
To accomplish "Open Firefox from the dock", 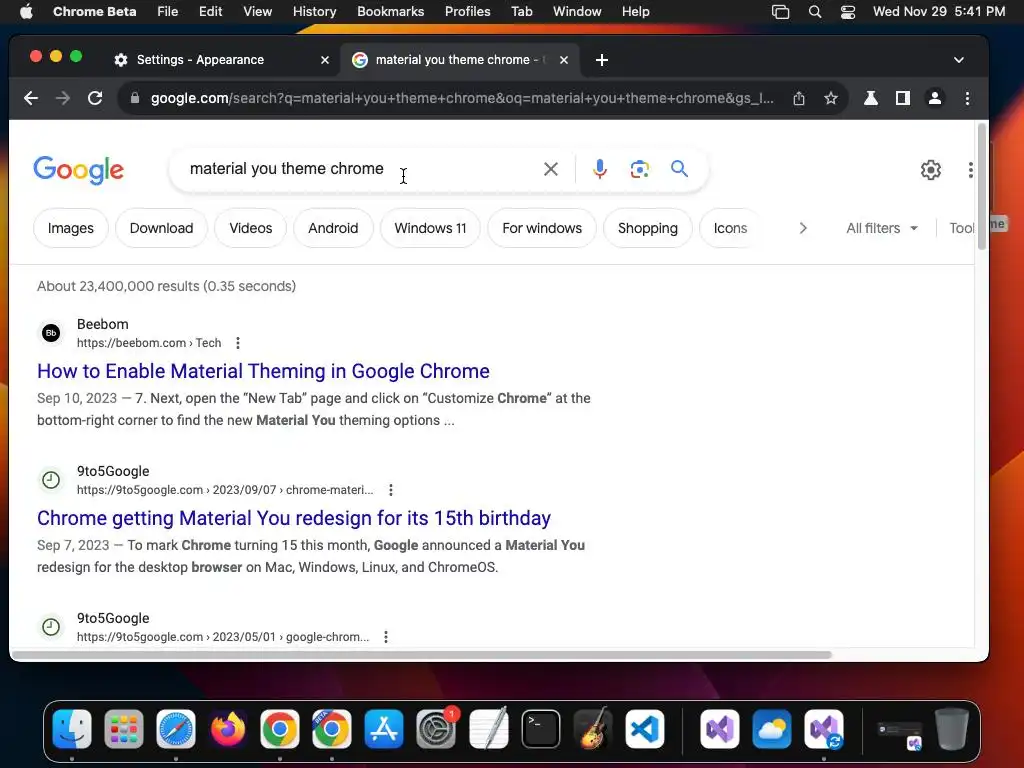I will coord(228,729).
